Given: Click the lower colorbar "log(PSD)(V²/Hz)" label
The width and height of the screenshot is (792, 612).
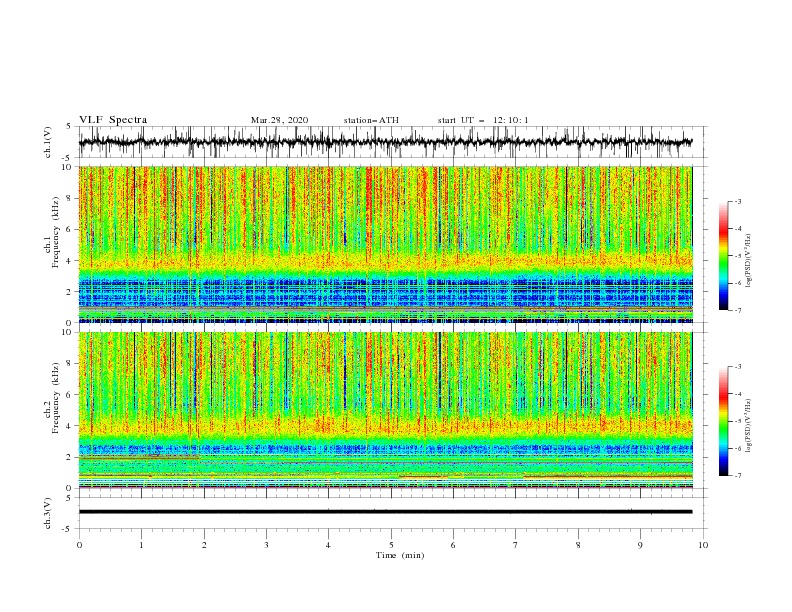Looking at the screenshot, I should (x=749, y=426).
